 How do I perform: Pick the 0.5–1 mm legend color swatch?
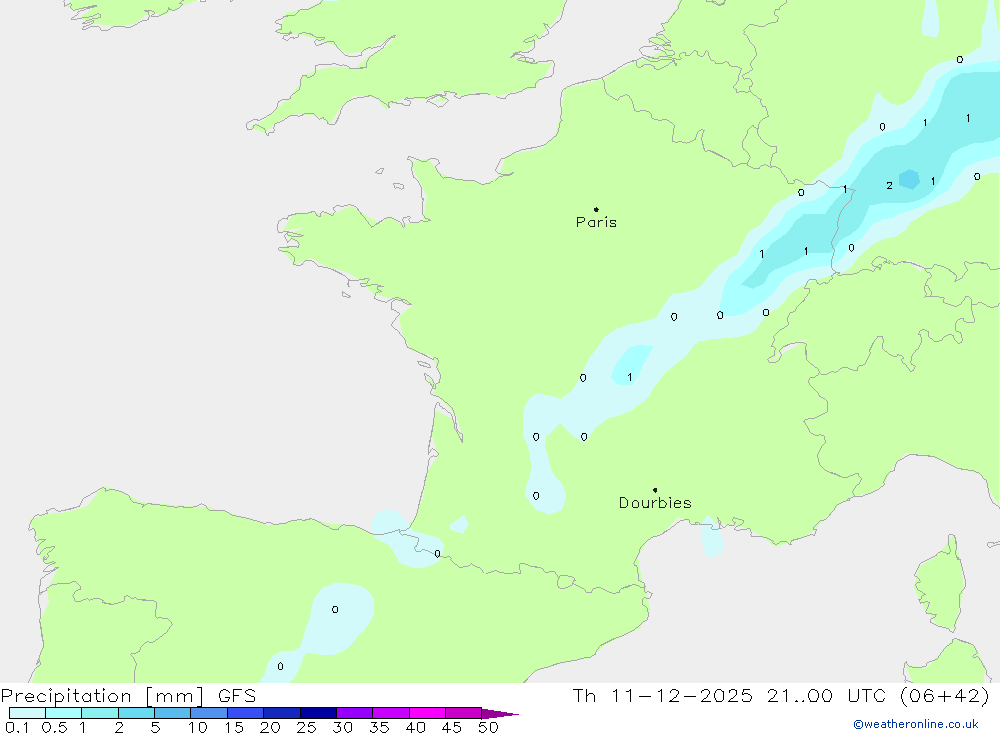pyautogui.click(x=64, y=713)
